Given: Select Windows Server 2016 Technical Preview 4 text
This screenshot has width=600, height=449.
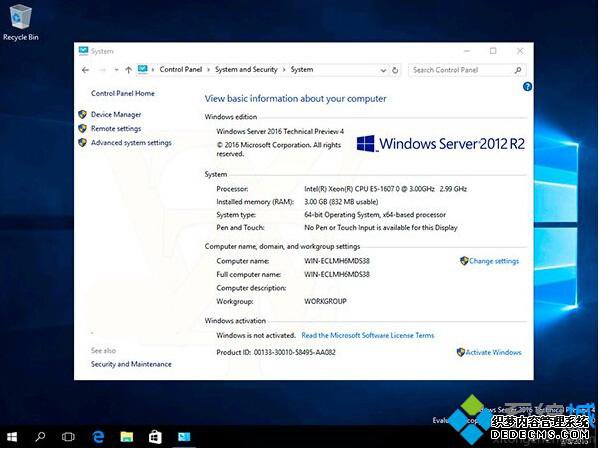Looking at the screenshot, I should coord(280,131).
